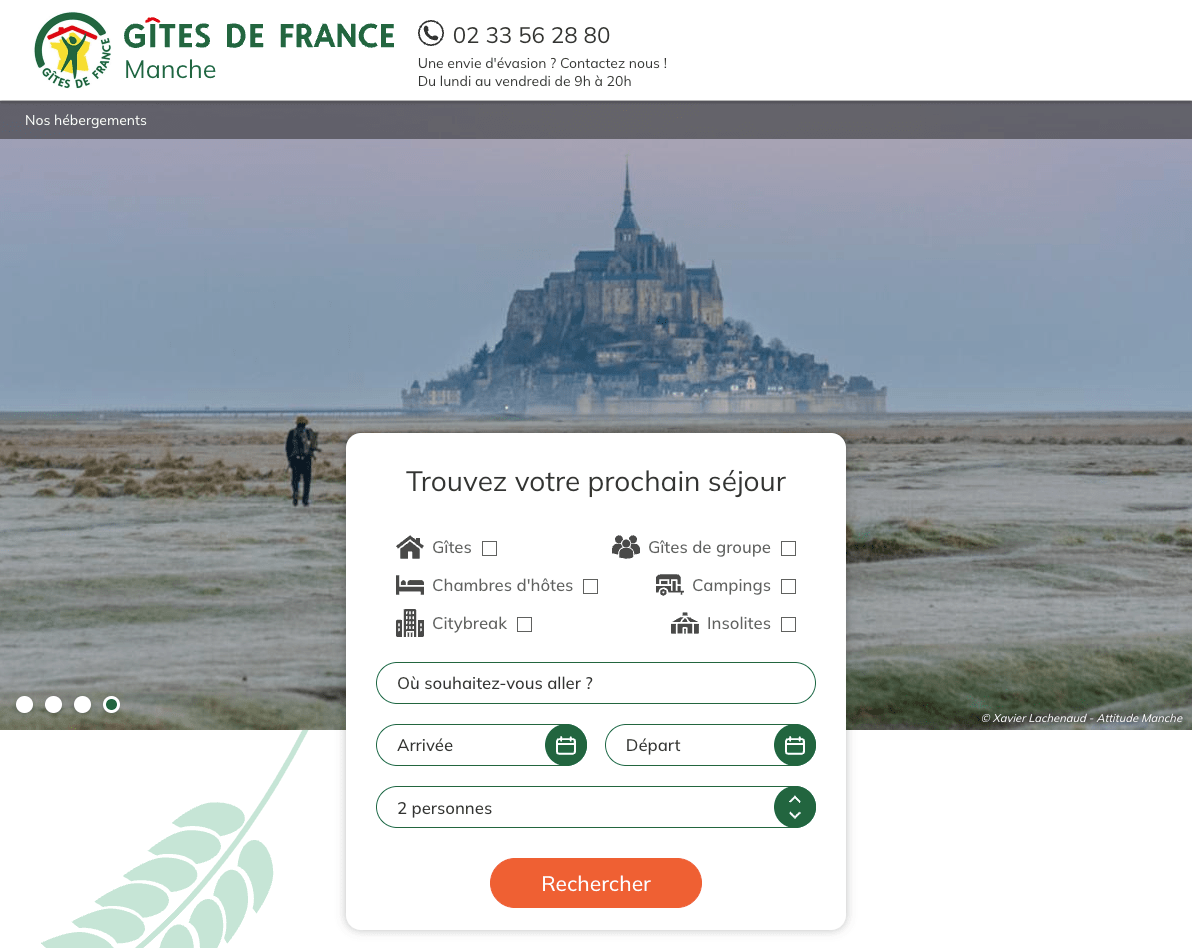Focus the Où souhaitez-vous aller field
This screenshot has width=1192, height=948.
tap(596, 683)
